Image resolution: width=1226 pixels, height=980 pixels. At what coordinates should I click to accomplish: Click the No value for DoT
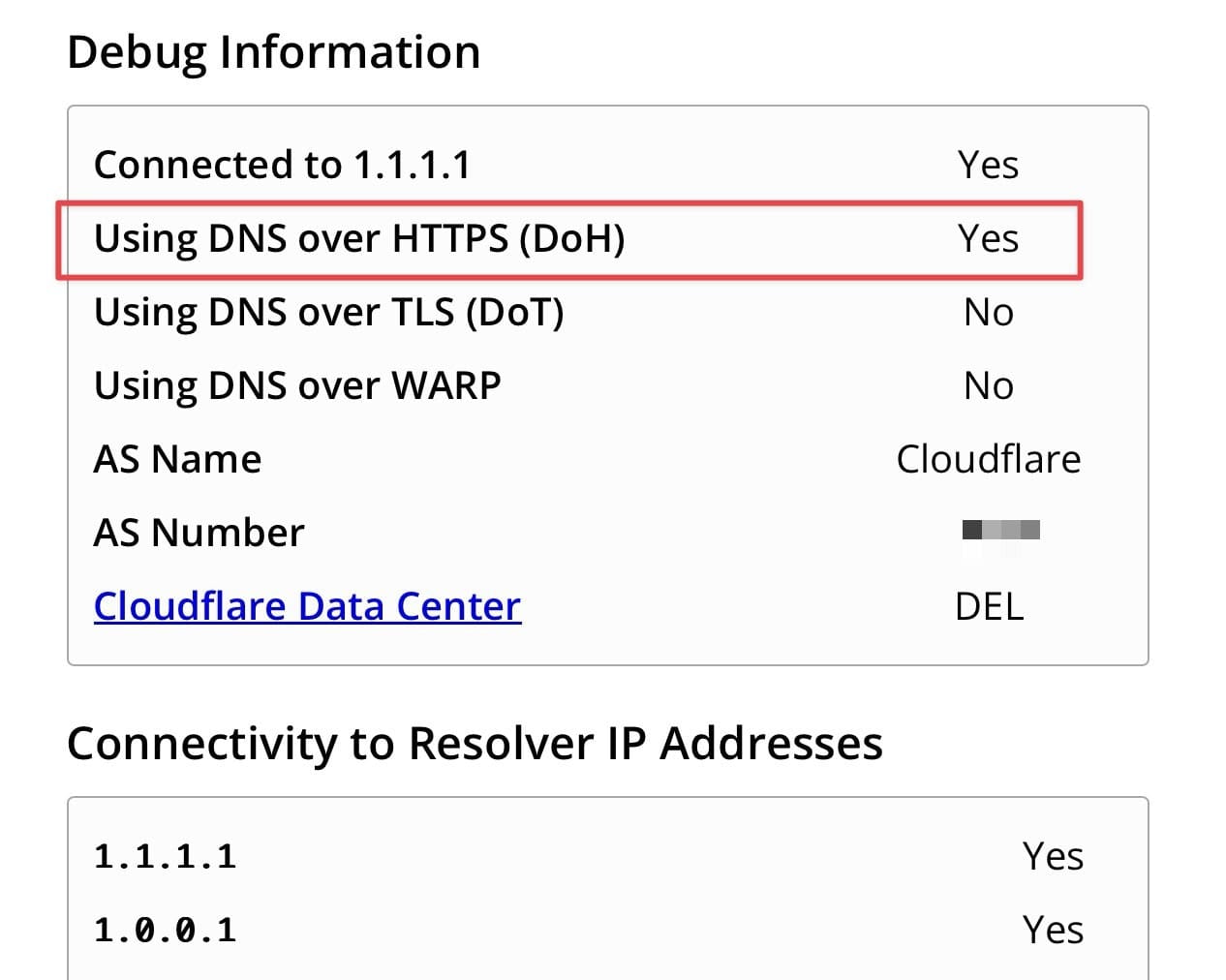(990, 311)
